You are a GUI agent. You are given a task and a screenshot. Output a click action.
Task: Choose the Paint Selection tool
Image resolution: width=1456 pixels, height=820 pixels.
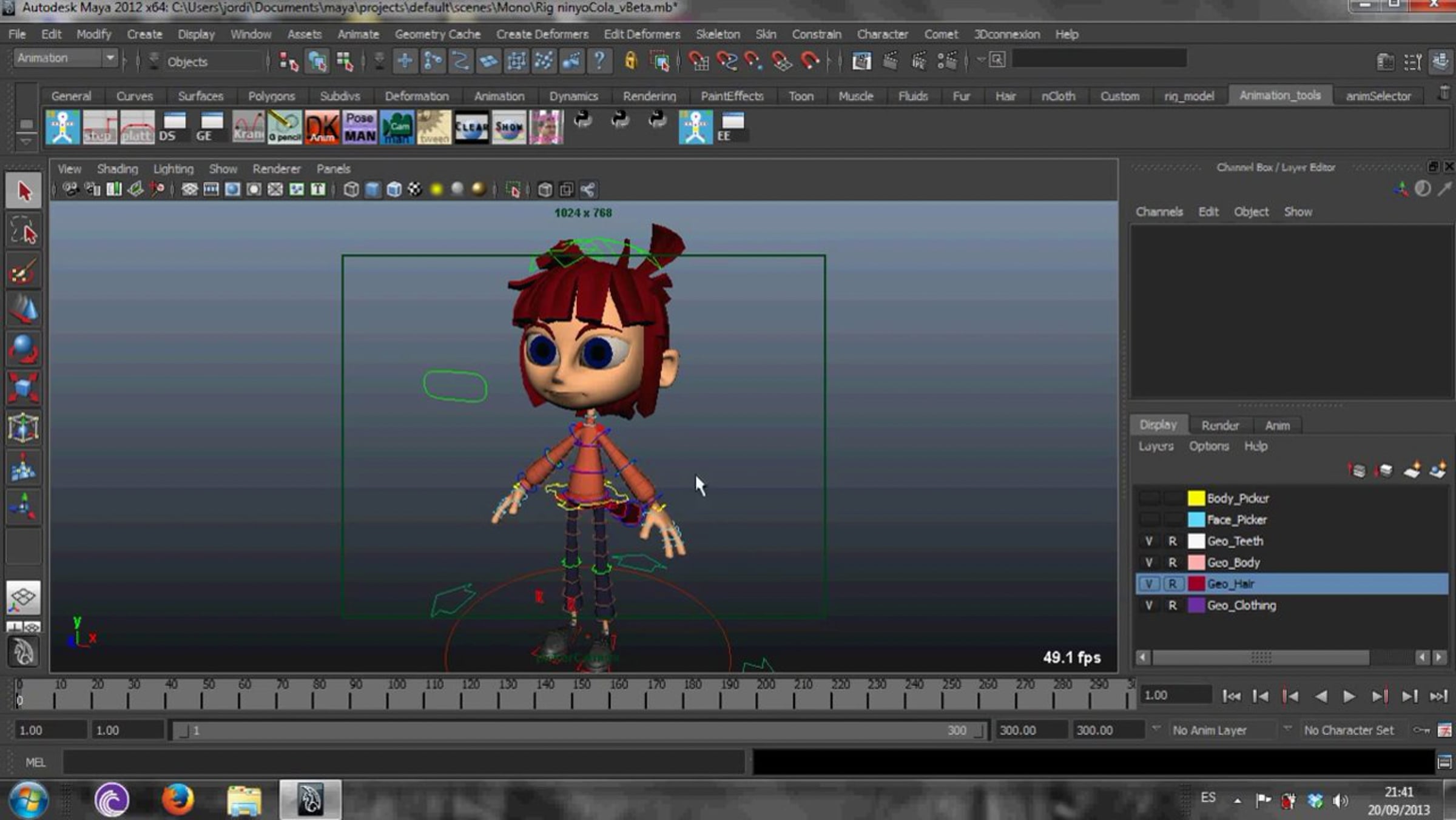[24, 271]
